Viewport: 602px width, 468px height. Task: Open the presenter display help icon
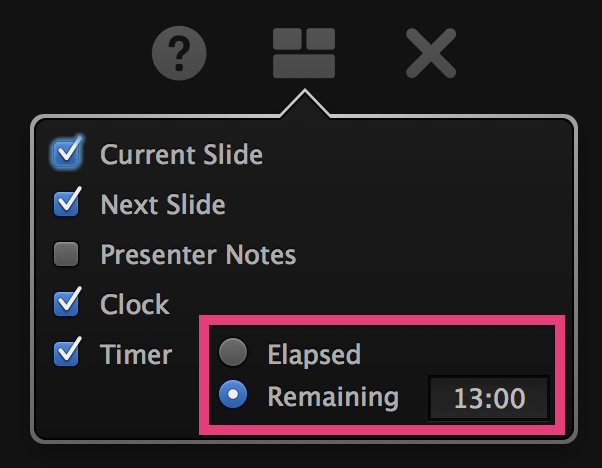tap(179, 53)
